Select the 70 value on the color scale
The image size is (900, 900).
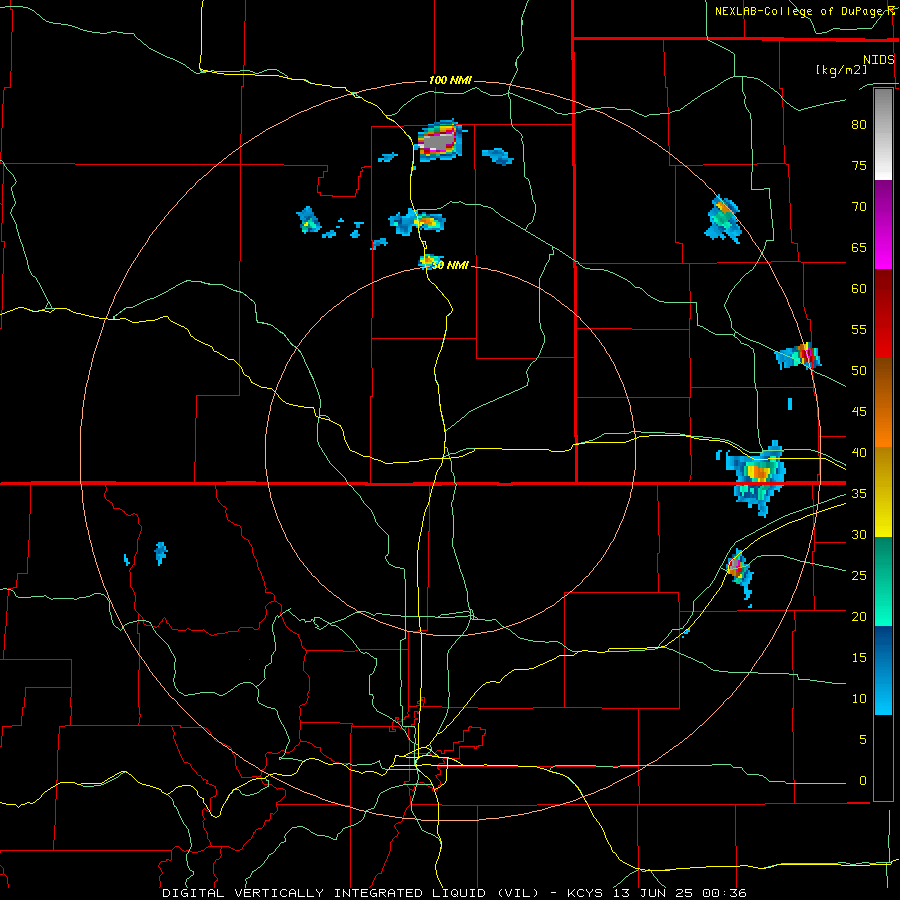(859, 207)
